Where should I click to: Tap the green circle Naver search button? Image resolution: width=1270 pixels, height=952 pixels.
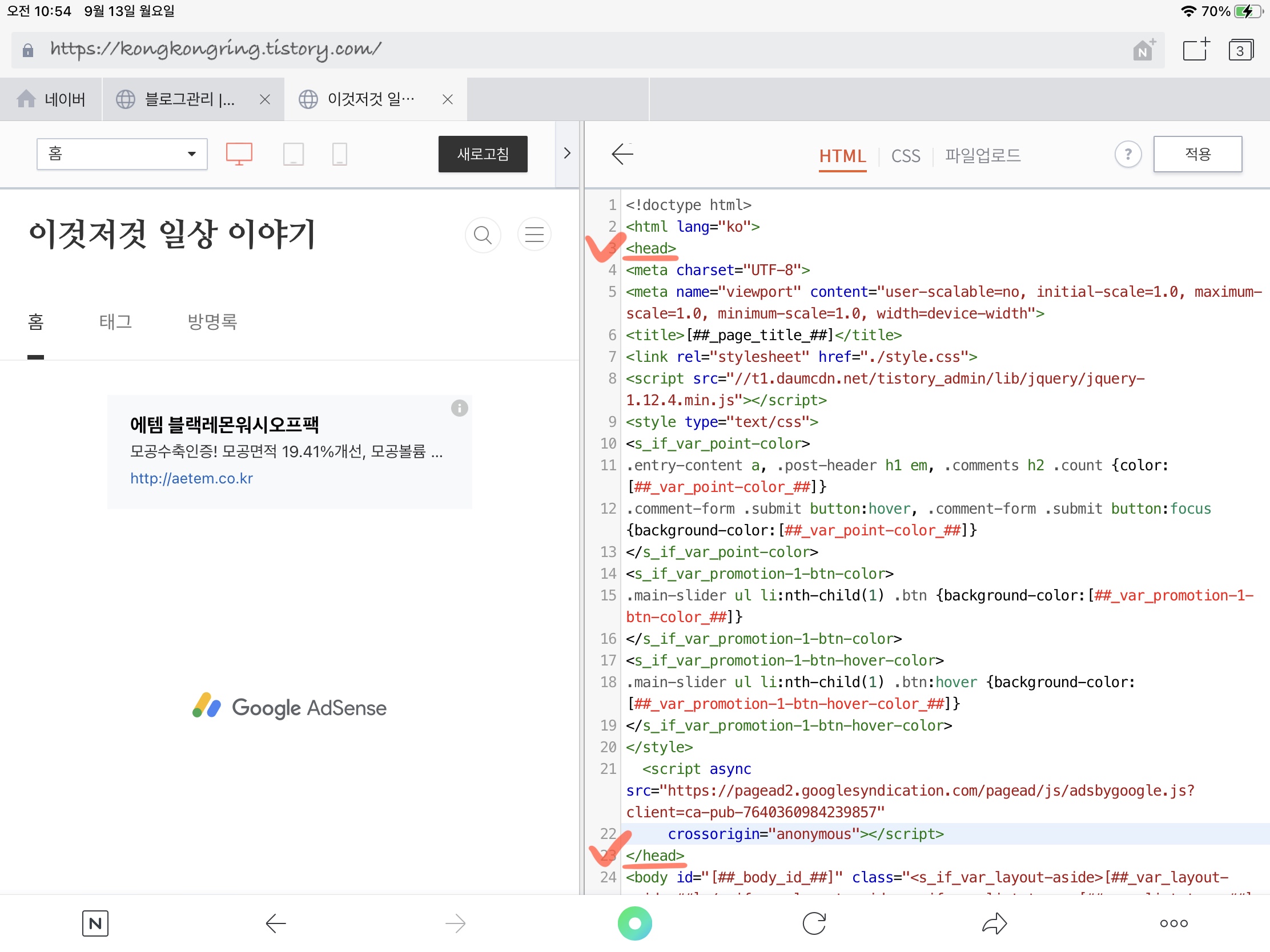635,923
